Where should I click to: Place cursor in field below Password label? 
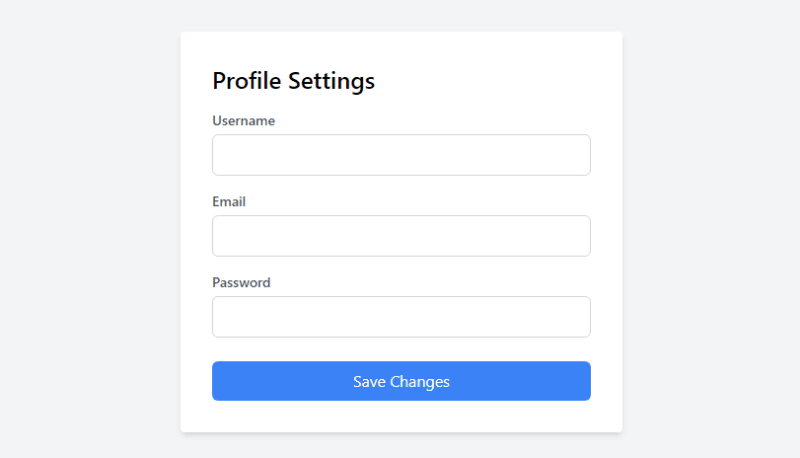[401, 317]
